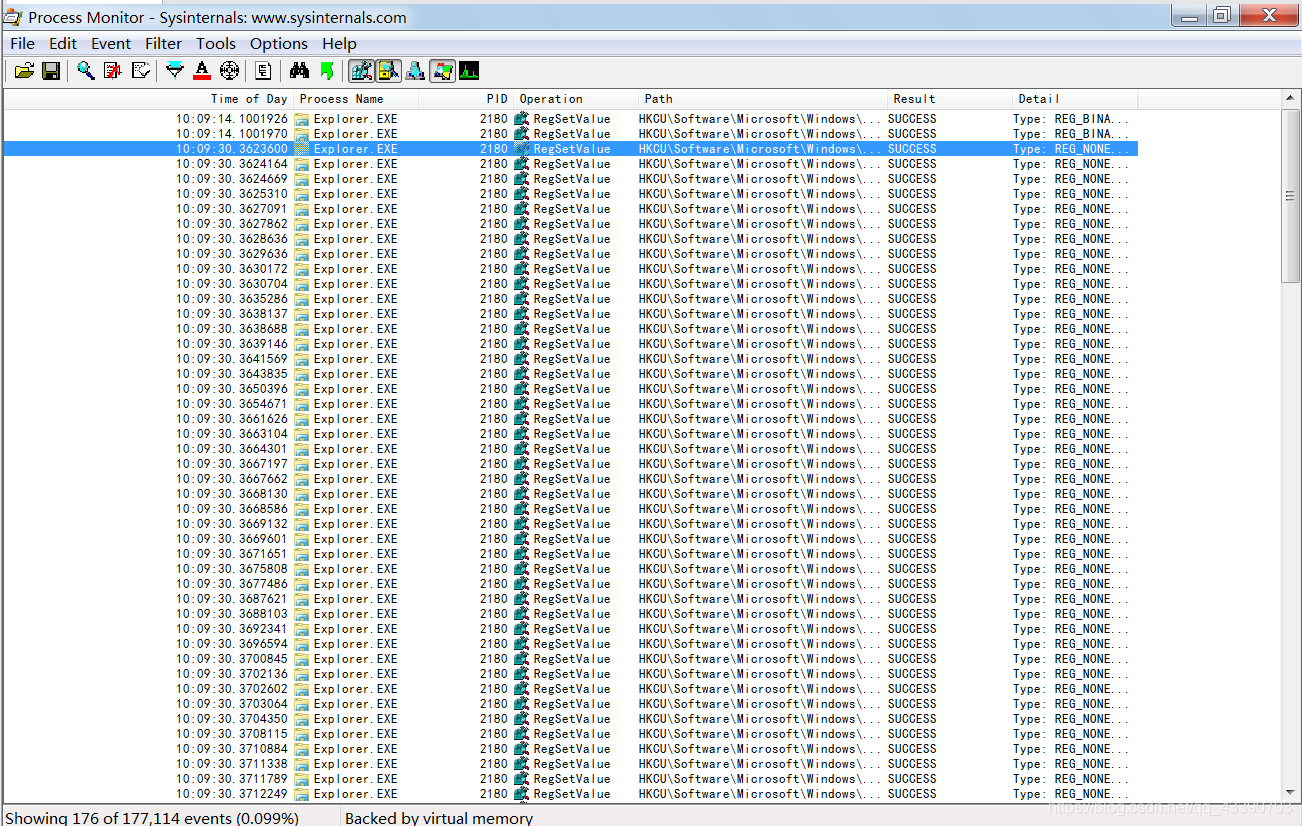
Task: Click the Path cell of row 10:09:30.3700845
Action: coord(761,659)
